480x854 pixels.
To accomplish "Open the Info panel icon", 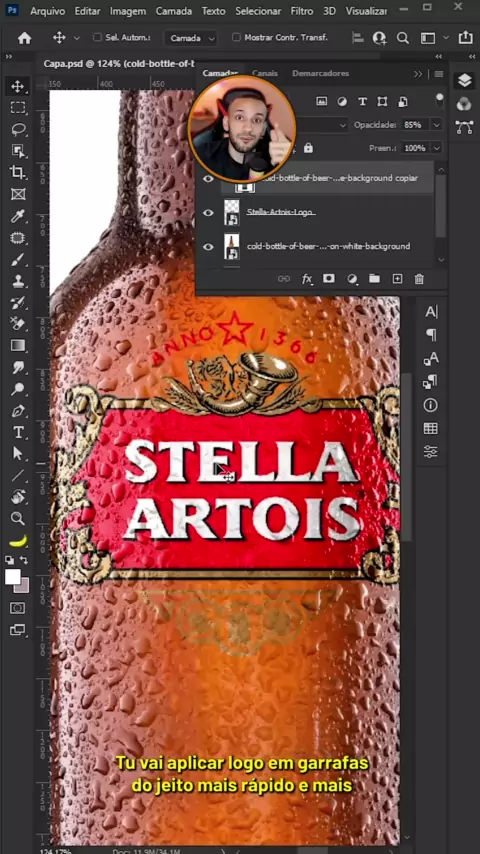I will (x=430, y=405).
